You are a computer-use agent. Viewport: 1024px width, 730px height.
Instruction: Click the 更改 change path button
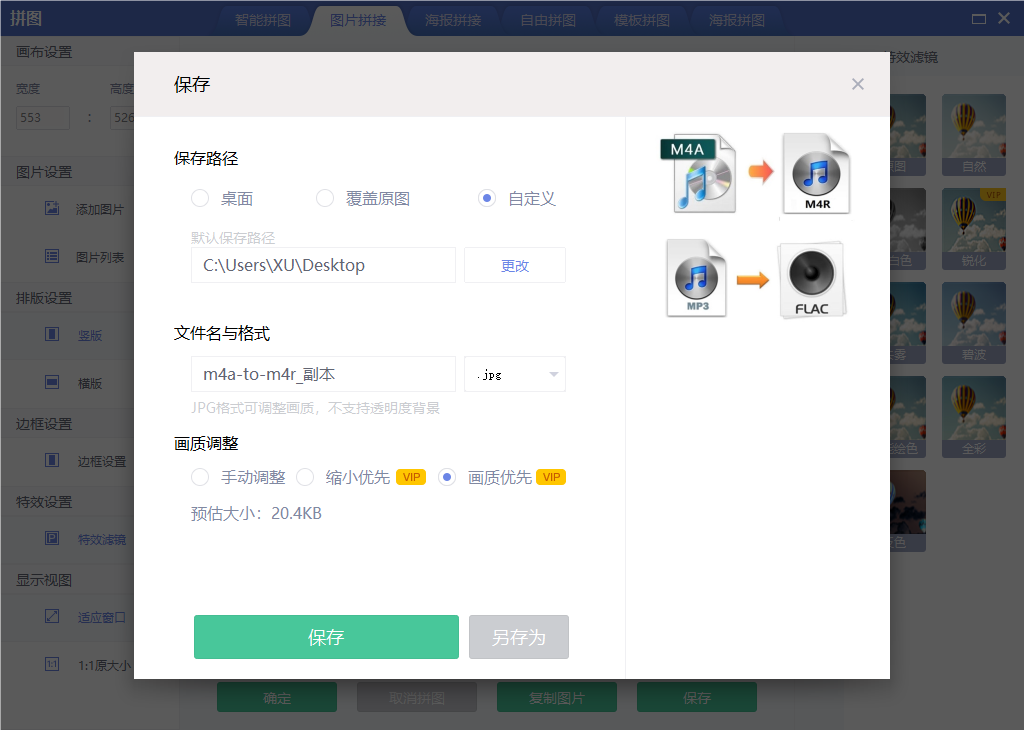click(514, 264)
